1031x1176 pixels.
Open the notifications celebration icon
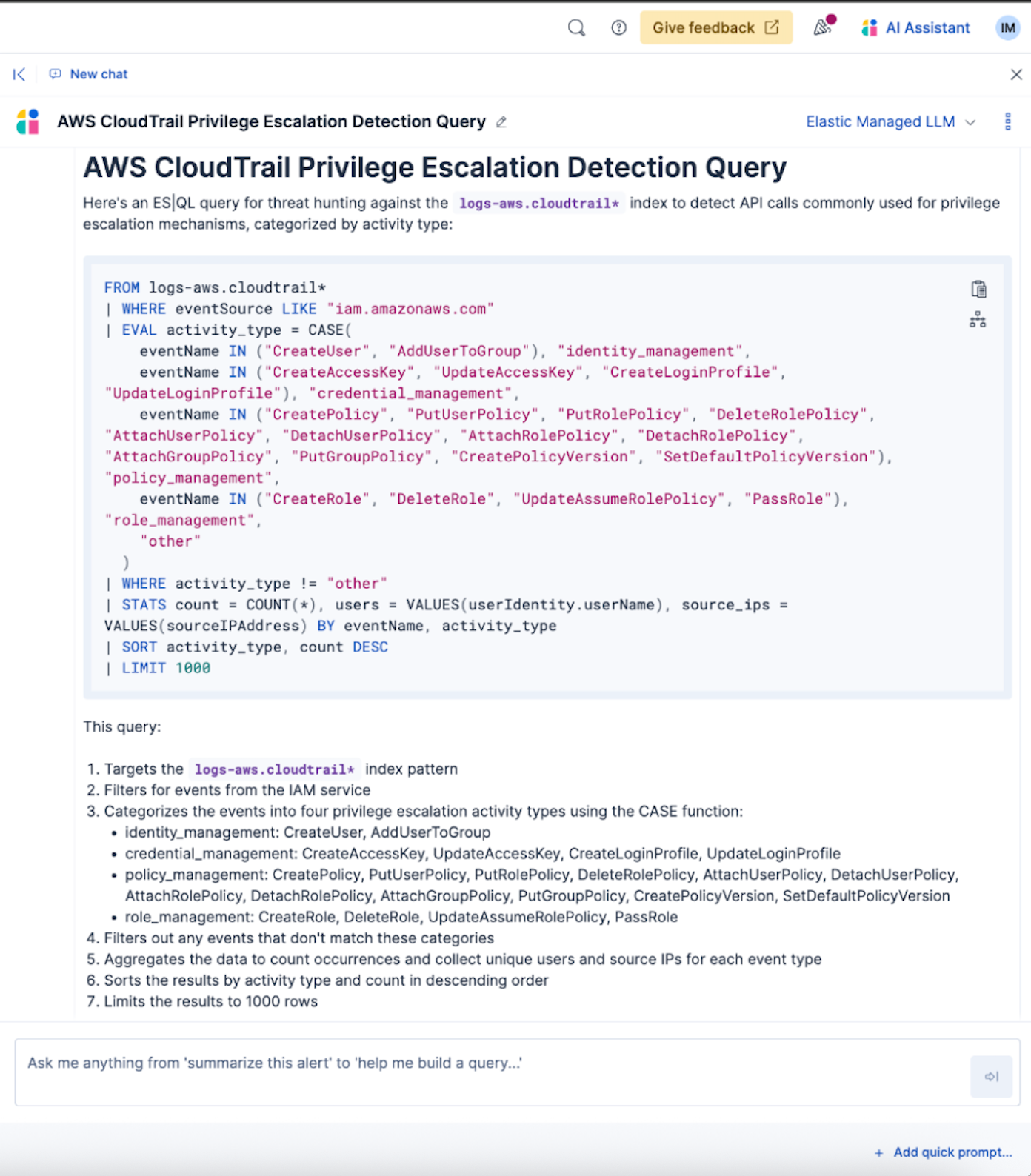click(x=823, y=27)
